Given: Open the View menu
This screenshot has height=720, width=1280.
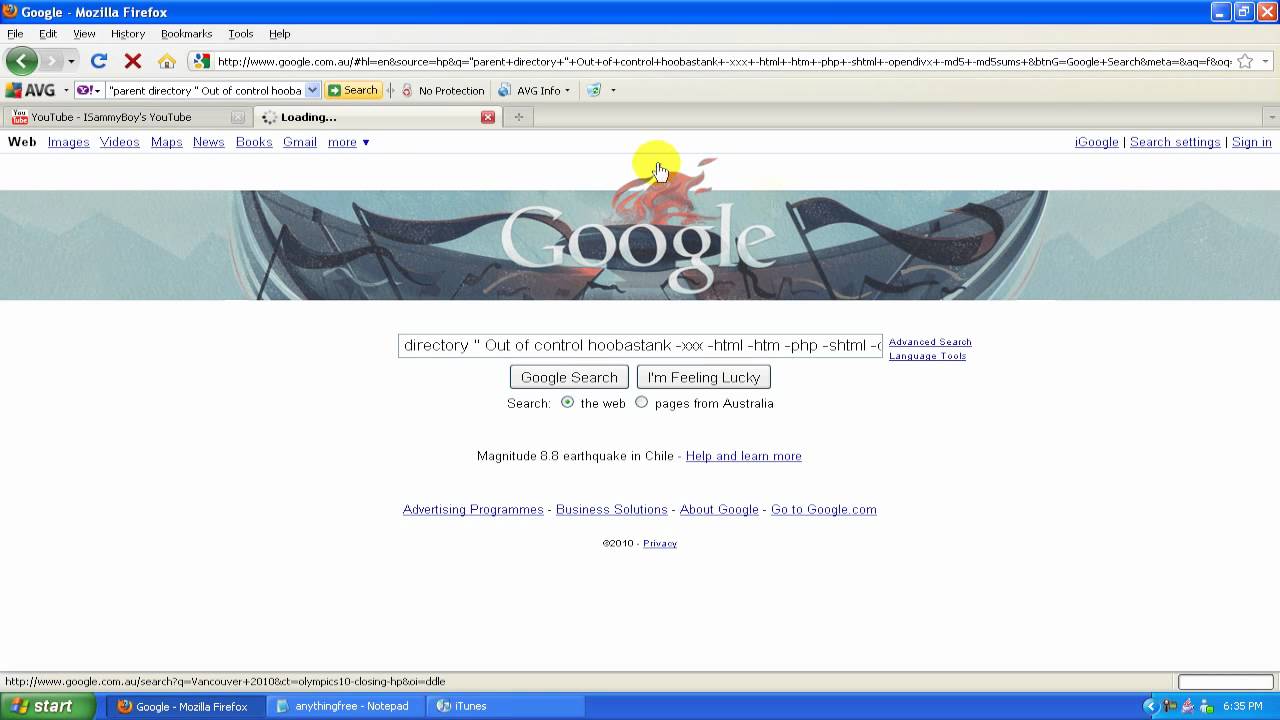Looking at the screenshot, I should (84, 33).
